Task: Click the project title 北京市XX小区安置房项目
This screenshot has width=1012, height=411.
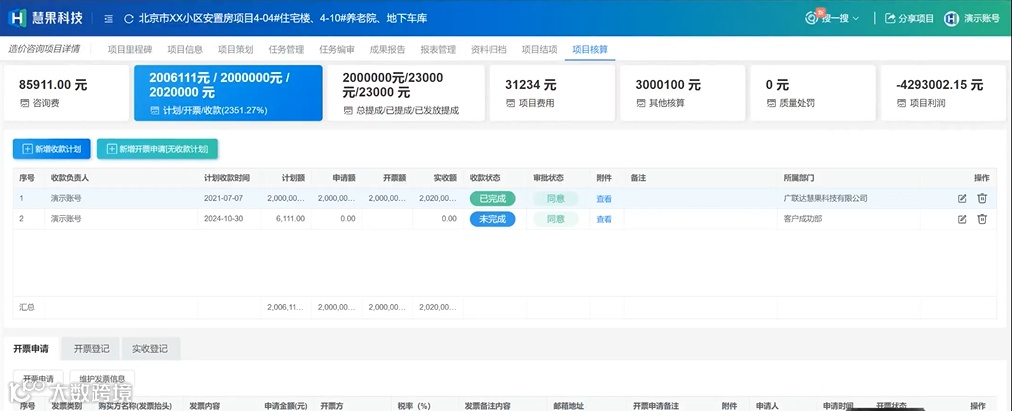Action: pyautogui.click(x=282, y=19)
